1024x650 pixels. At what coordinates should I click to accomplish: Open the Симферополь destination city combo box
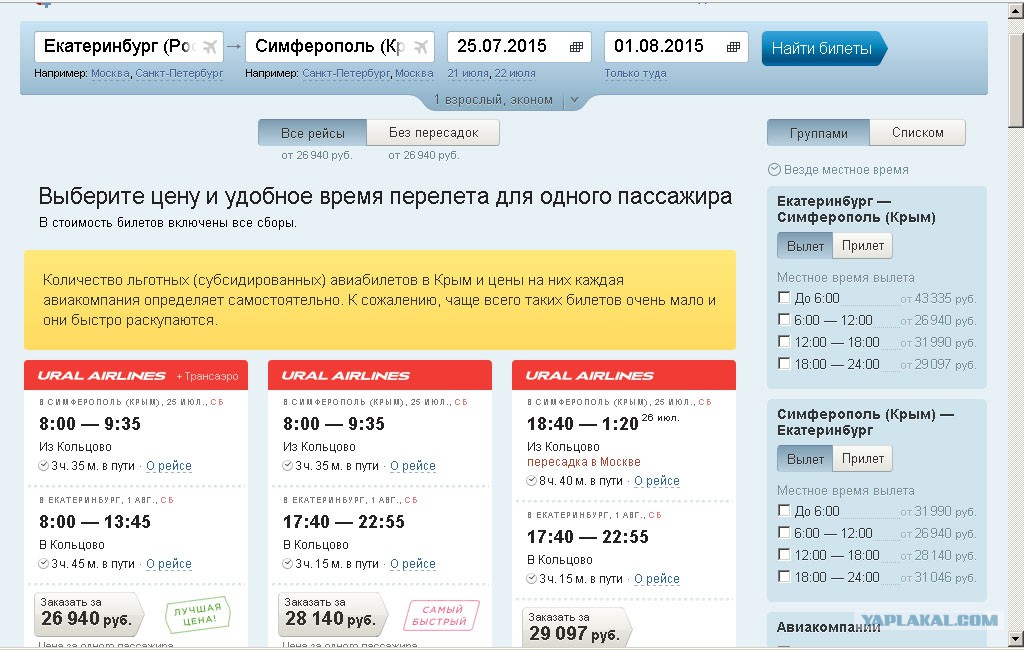click(325, 47)
